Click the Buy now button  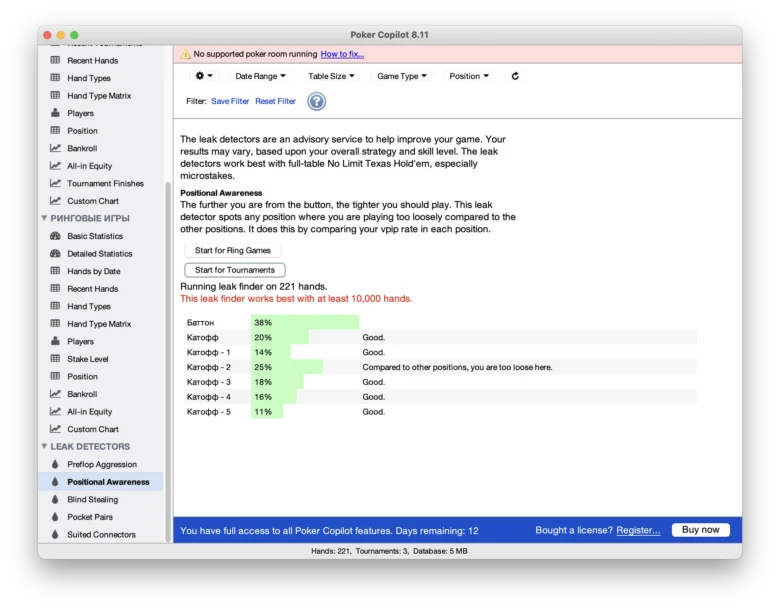point(700,530)
